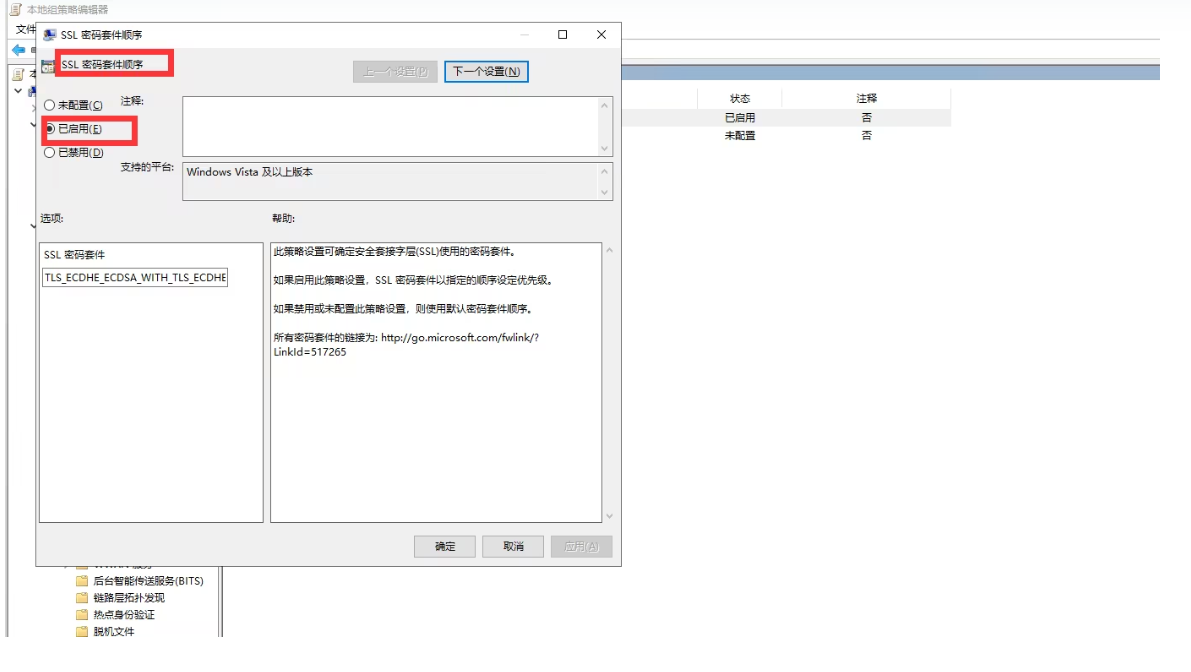Select the 后台智能传送服务(BITS) folder icon
Image resolution: width=1191 pixels, height=672 pixels.
[x=83, y=581]
